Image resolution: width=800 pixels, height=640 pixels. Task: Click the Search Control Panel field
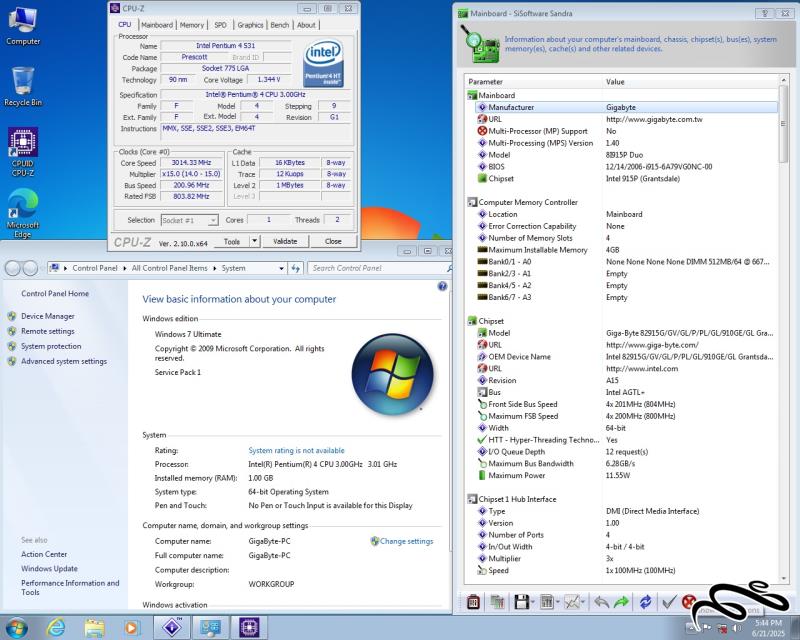(x=378, y=268)
